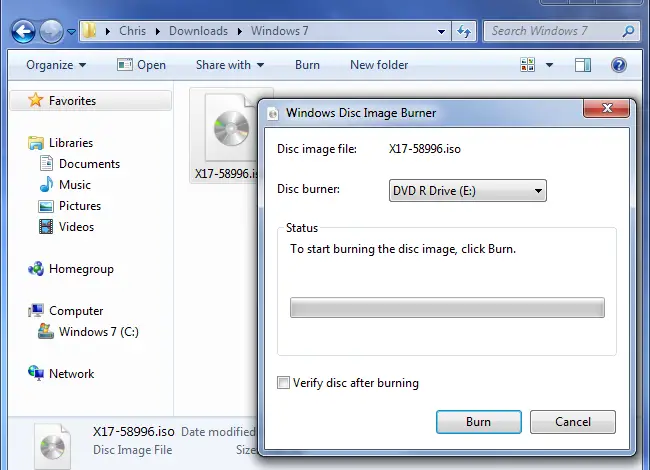Click the Cancel button in dialog
650x470 pixels.
point(573,422)
